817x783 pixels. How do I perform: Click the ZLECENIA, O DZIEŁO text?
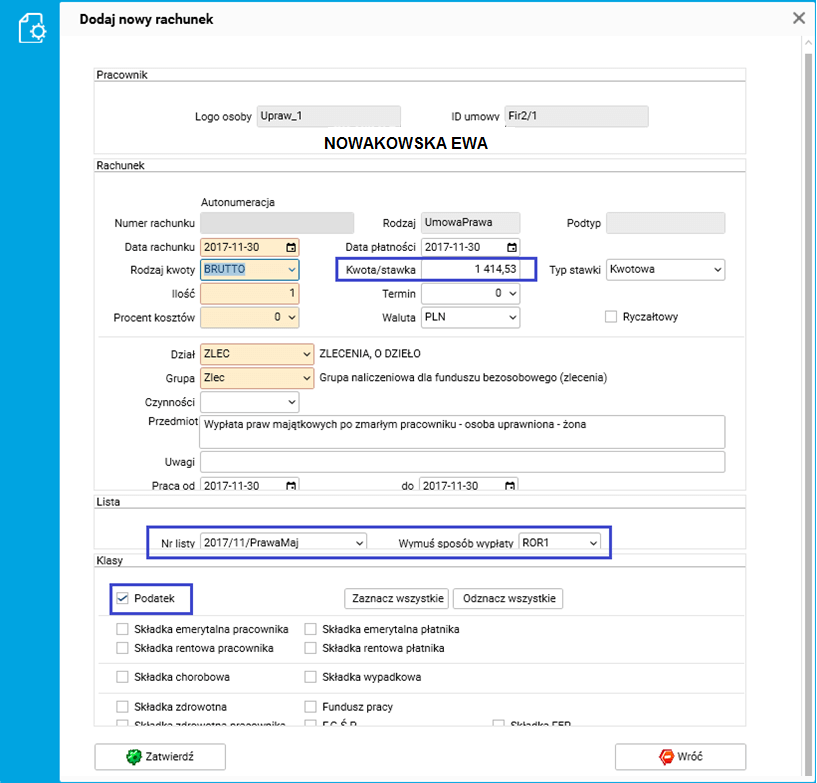(370, 354)
